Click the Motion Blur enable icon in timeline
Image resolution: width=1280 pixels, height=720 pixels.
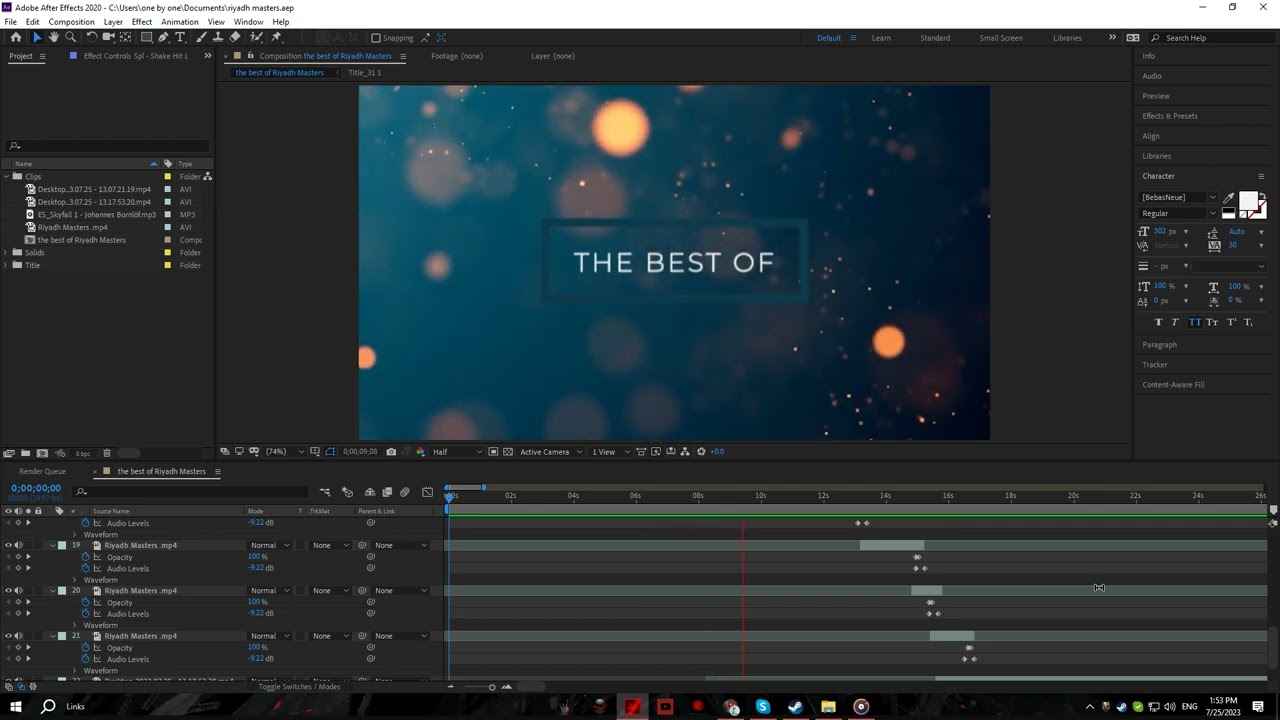[x=404, y=492]
